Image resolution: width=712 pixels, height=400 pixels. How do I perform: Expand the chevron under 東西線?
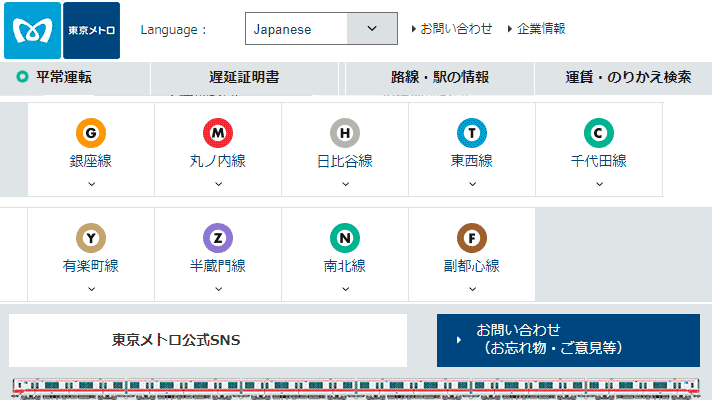click(x=473, y=184)
